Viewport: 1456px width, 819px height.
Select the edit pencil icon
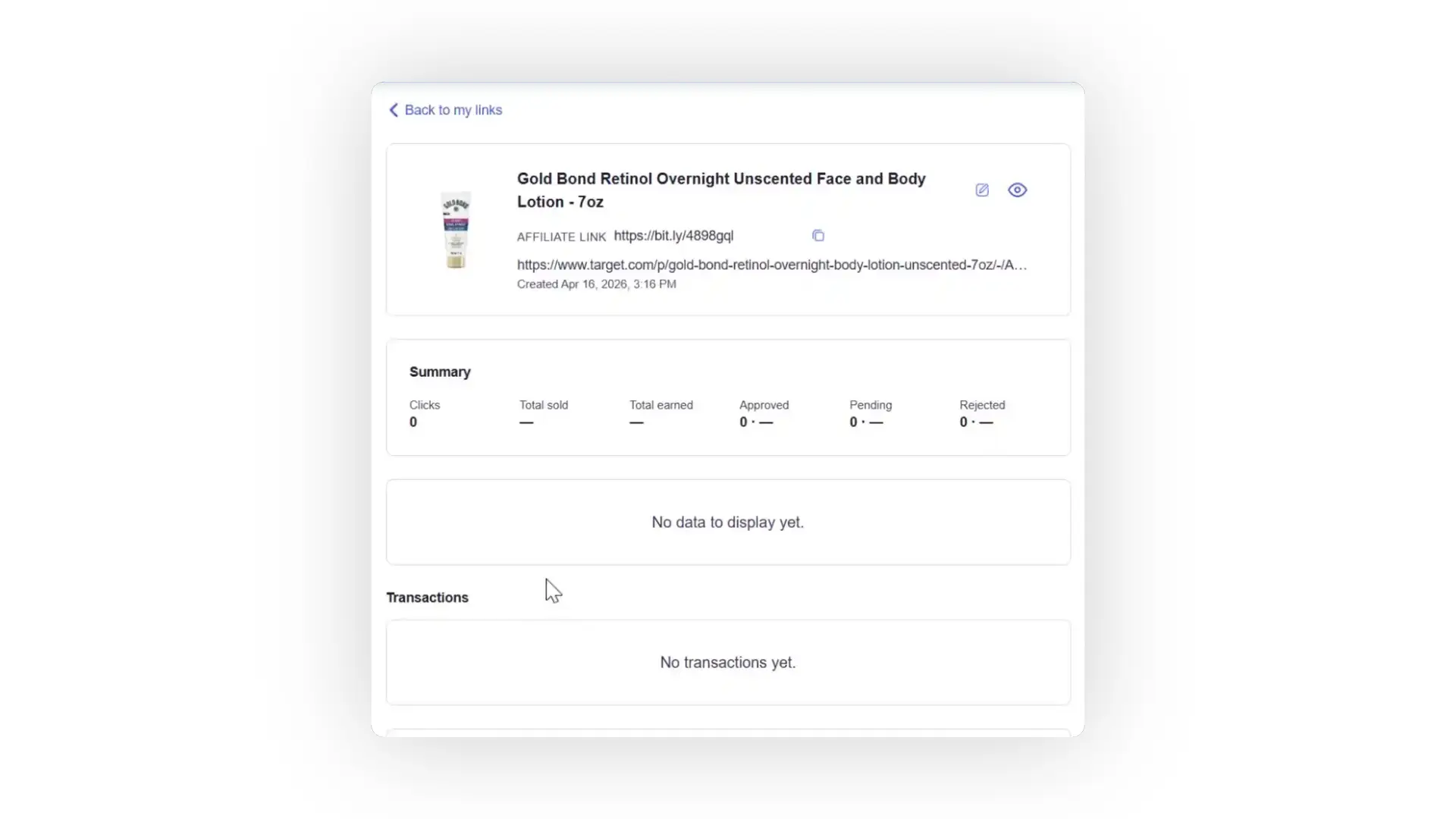click(x=981, y=190)
